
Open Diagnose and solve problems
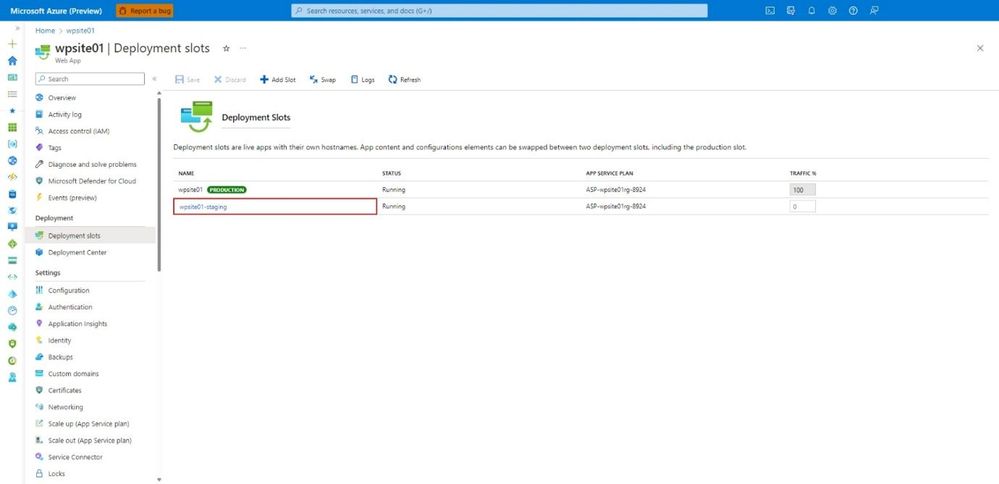coord(90,164)
